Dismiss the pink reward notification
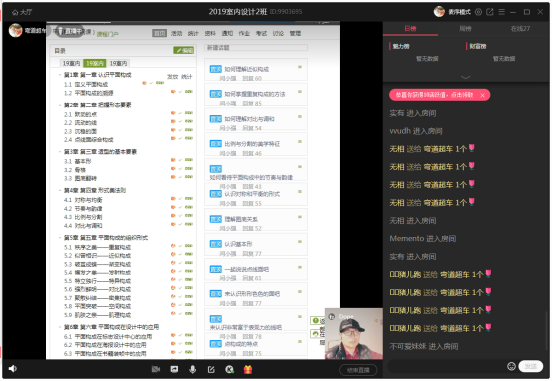The image size is (552, 381). 482,95
